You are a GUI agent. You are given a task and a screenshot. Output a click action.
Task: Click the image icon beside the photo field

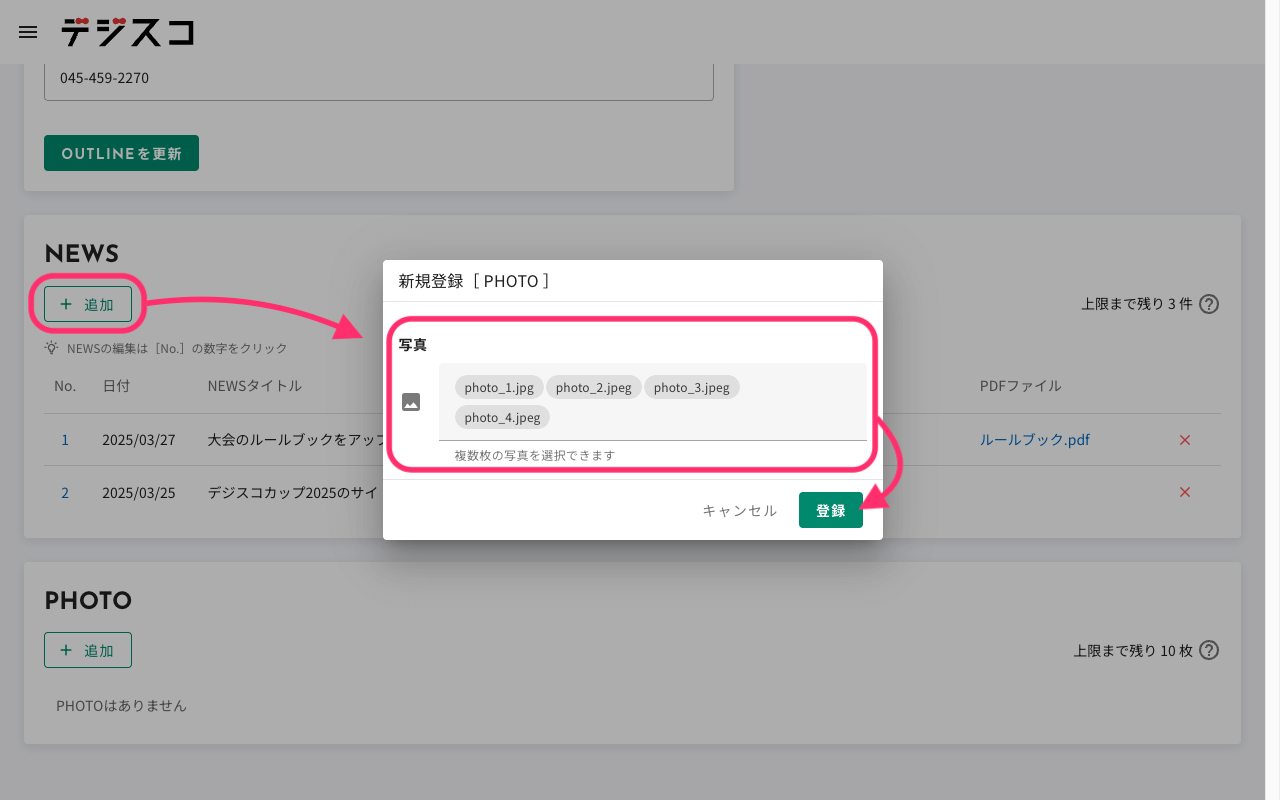point(411,402)
